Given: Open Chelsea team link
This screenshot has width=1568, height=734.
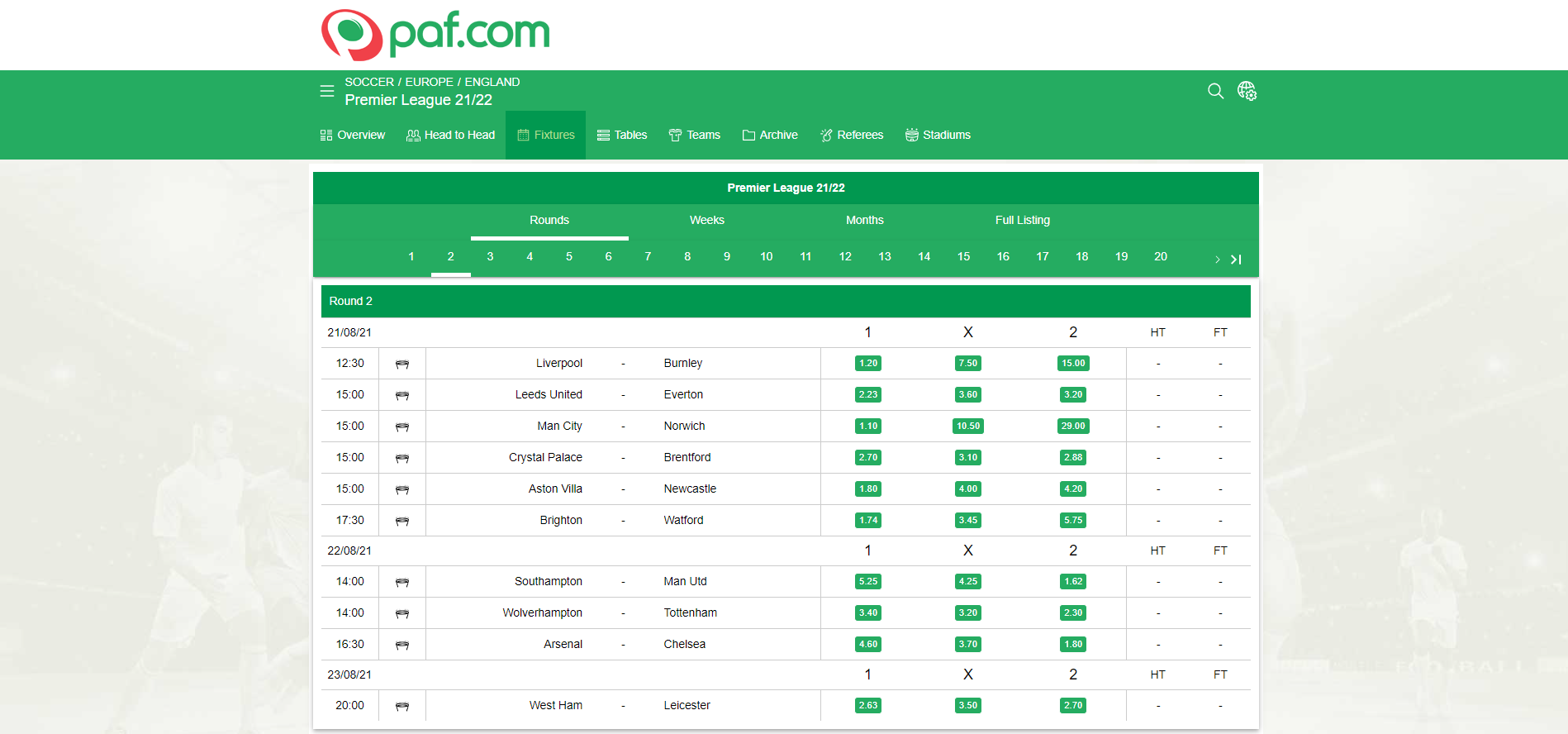Looking at the screenshot, I should (x=684, y=644).
